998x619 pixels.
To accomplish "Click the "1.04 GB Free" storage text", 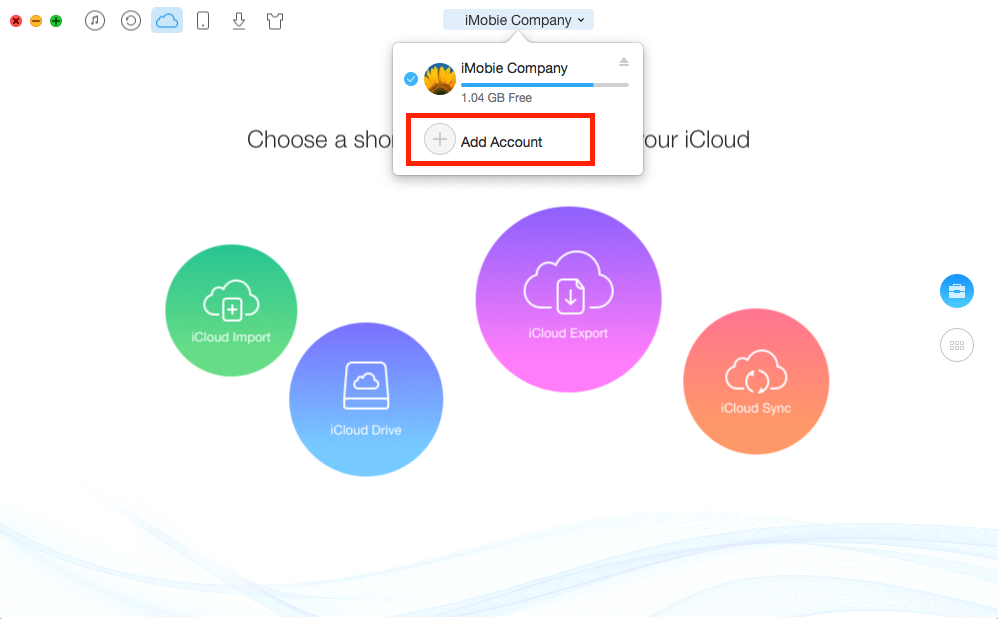I will 496,98.
